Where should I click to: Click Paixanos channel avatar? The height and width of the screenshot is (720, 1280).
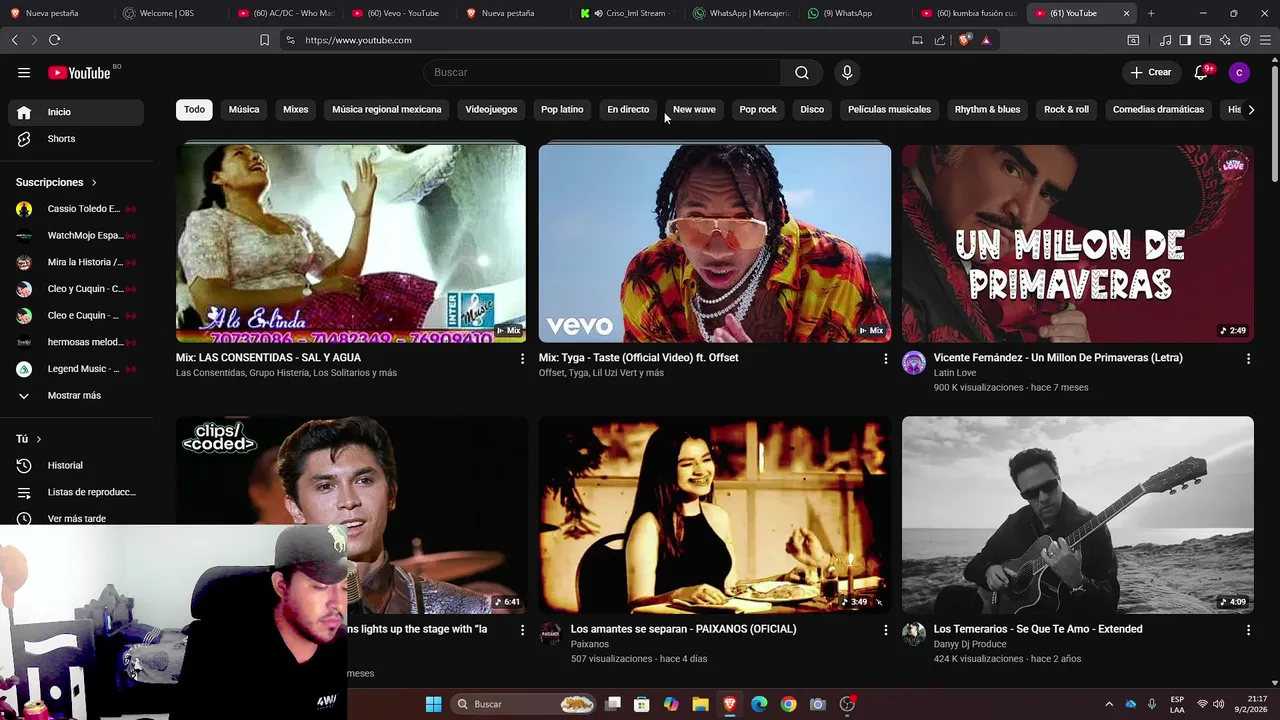click(550, 634)
